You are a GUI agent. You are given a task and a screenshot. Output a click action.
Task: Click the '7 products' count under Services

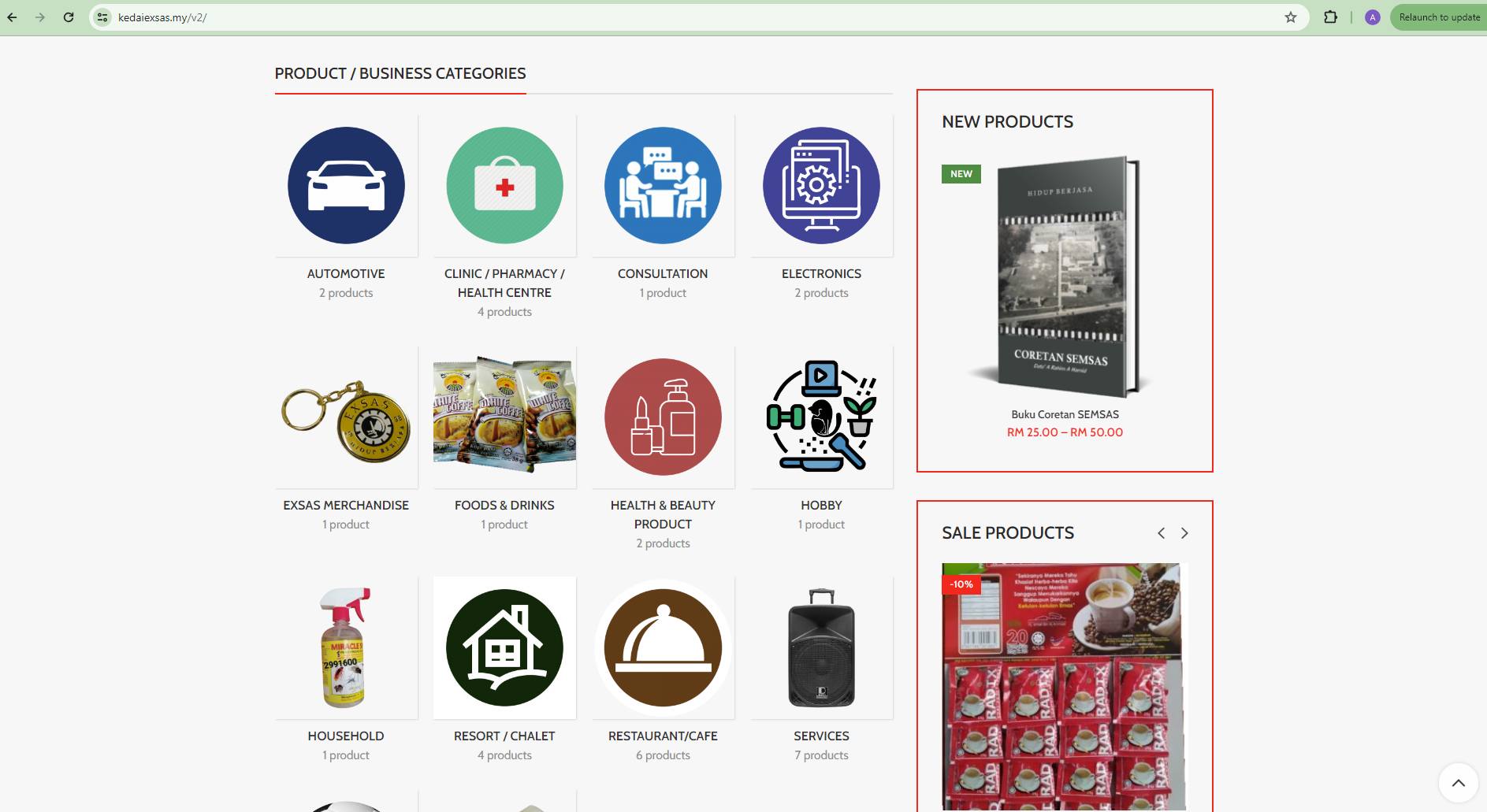(x=821, y=755)
